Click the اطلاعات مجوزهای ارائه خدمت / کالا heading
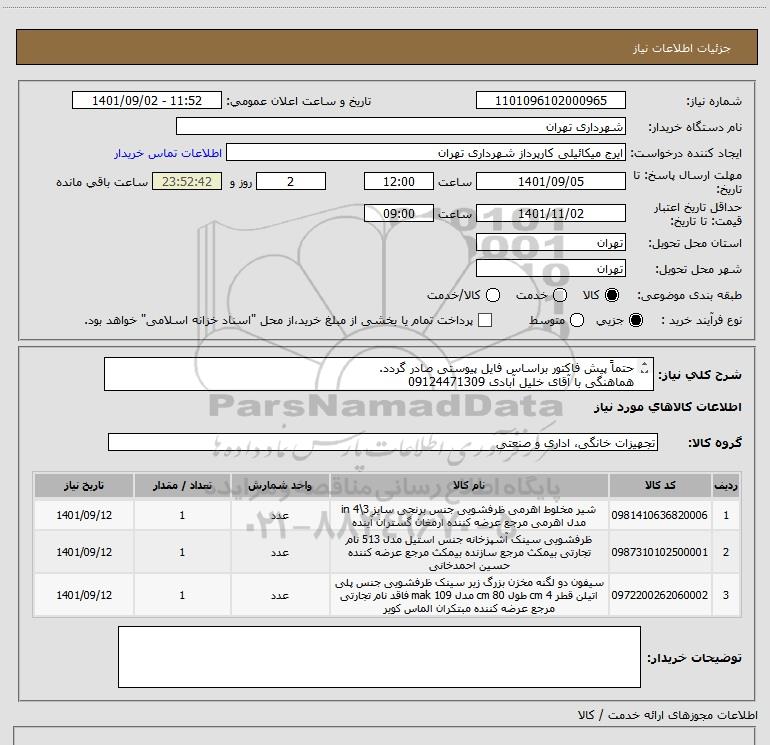The image size is (770, 745). 667,715
